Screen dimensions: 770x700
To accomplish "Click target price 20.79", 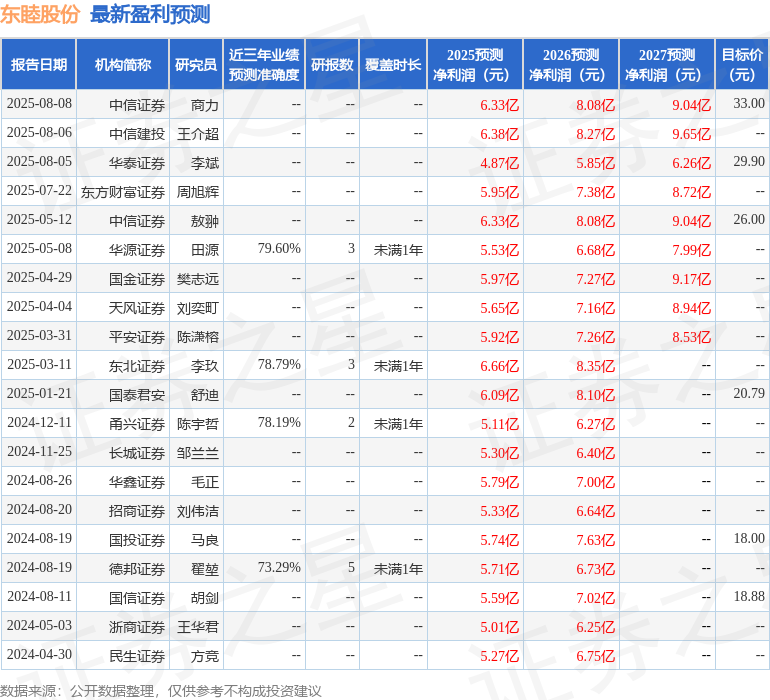I will 749,393.
